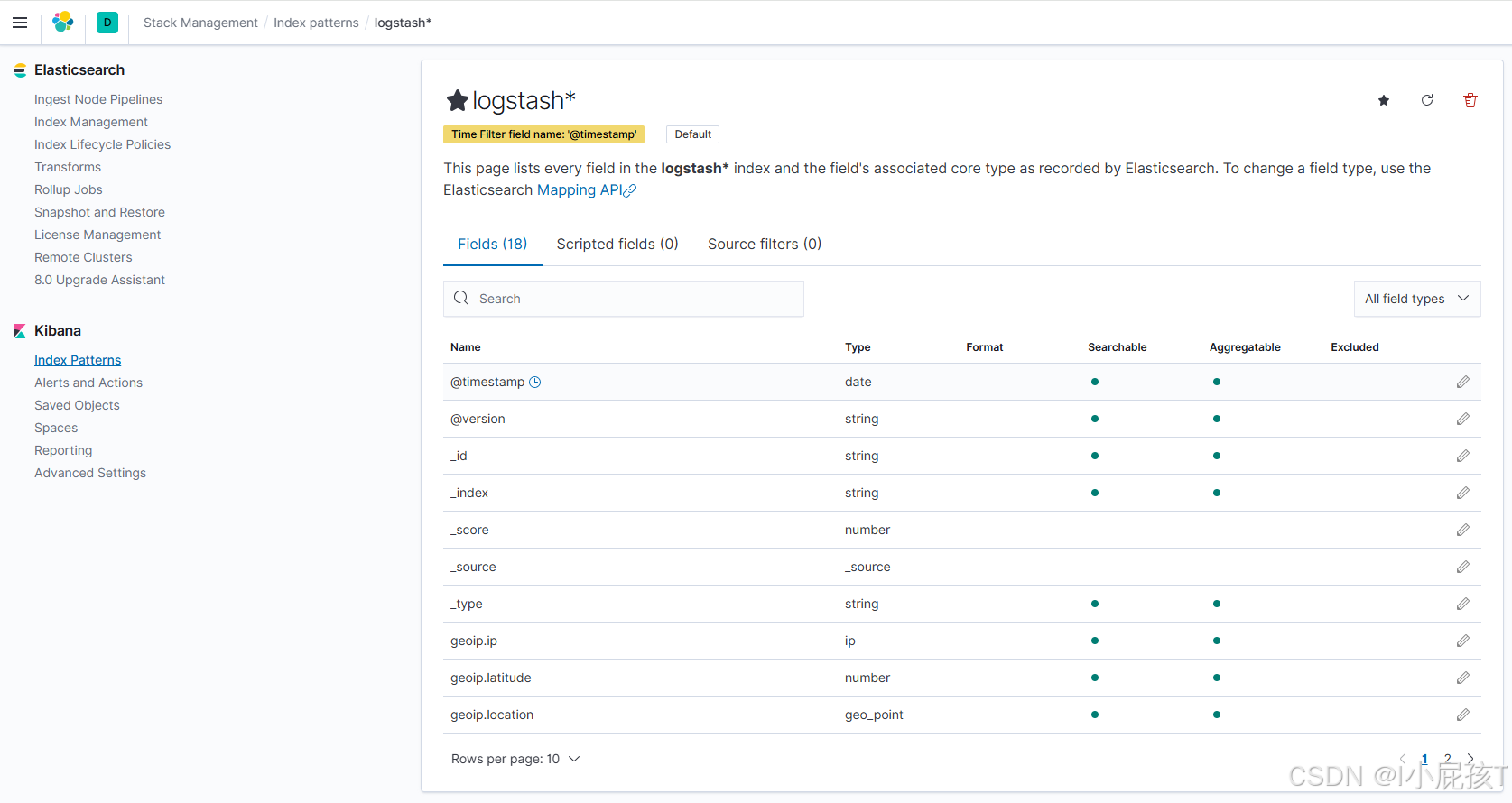Viewport: 1512px width, 803px height.
Task: Open Saved Objects
Action: 77,405
